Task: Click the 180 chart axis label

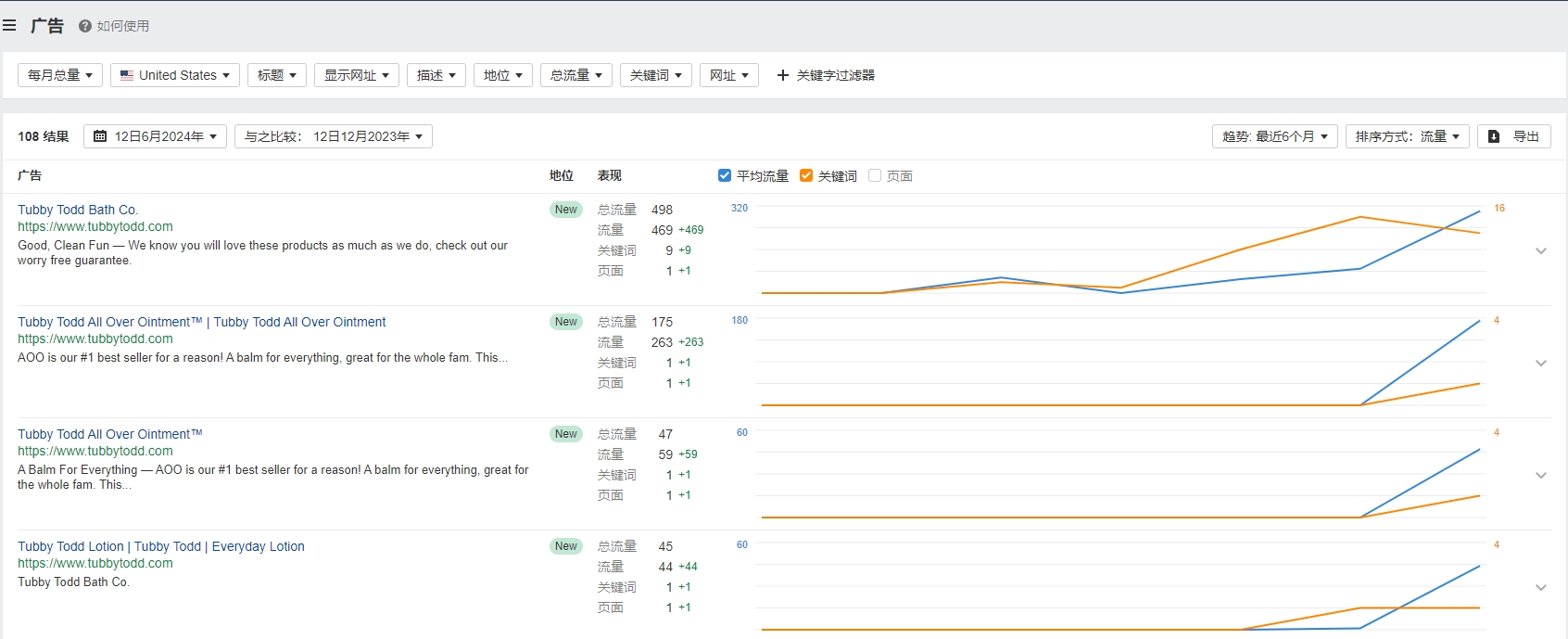Action: 740,320
